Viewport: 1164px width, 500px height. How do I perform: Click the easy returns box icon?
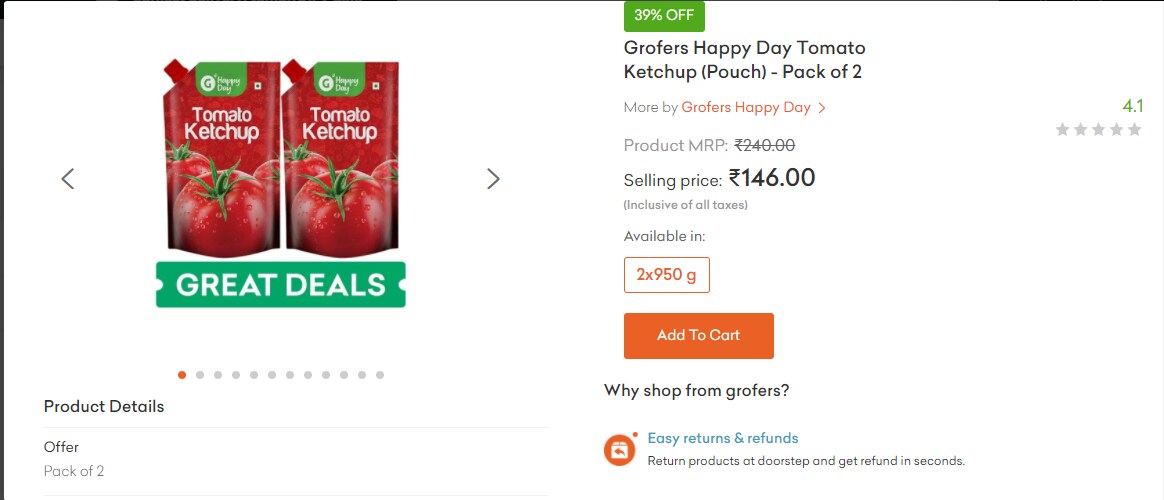[620, 450]
